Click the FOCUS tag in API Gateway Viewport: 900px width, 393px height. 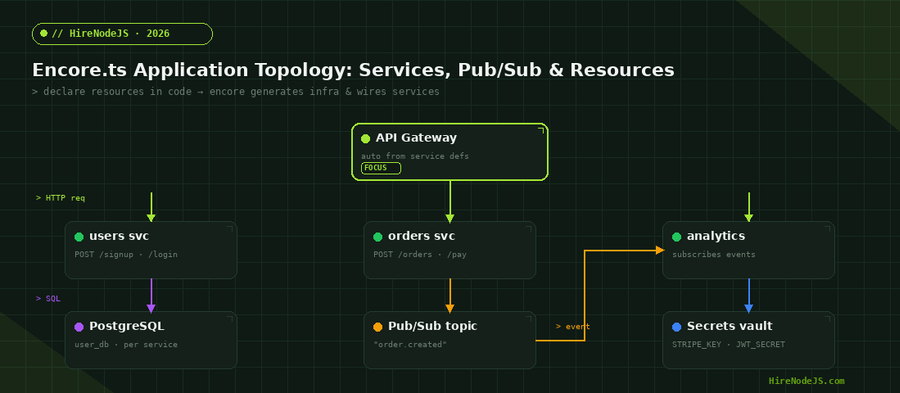click(x=381, y=168)
